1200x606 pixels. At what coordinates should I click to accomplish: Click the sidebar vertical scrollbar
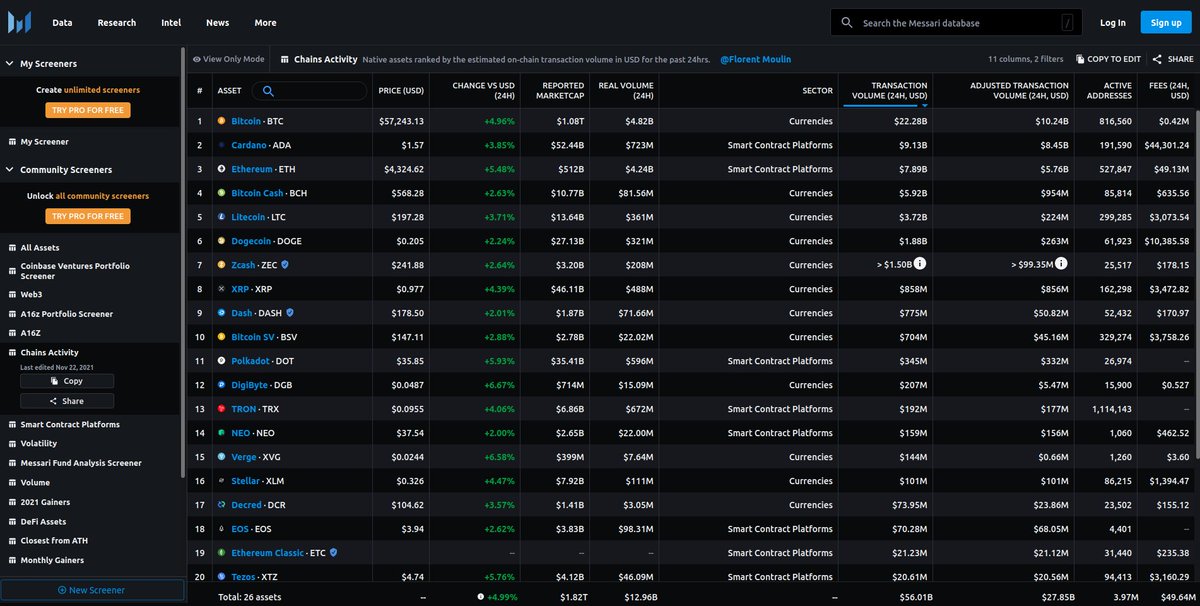pos(182,260)
